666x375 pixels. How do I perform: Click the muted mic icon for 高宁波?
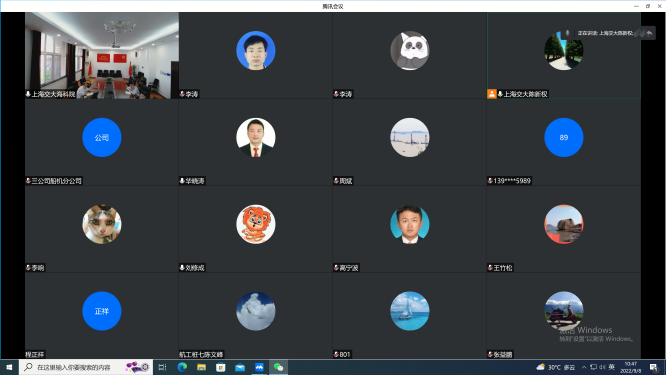point(336,268)
